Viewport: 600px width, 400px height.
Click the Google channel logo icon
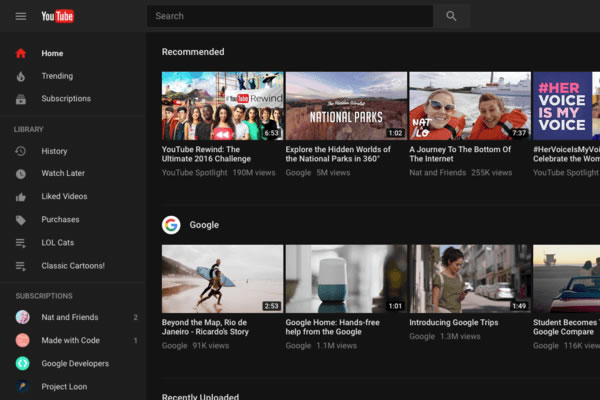coord(171,225)
